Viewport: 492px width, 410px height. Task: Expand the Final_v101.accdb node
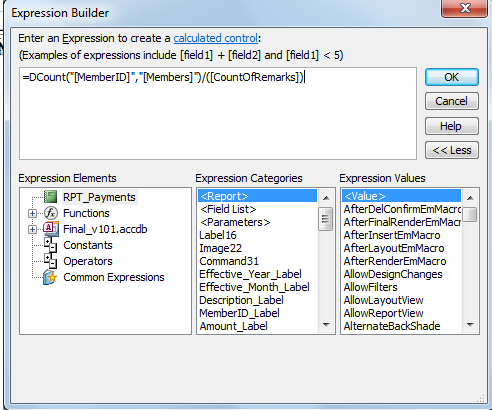pyautogui.click(x=32, y=229)
